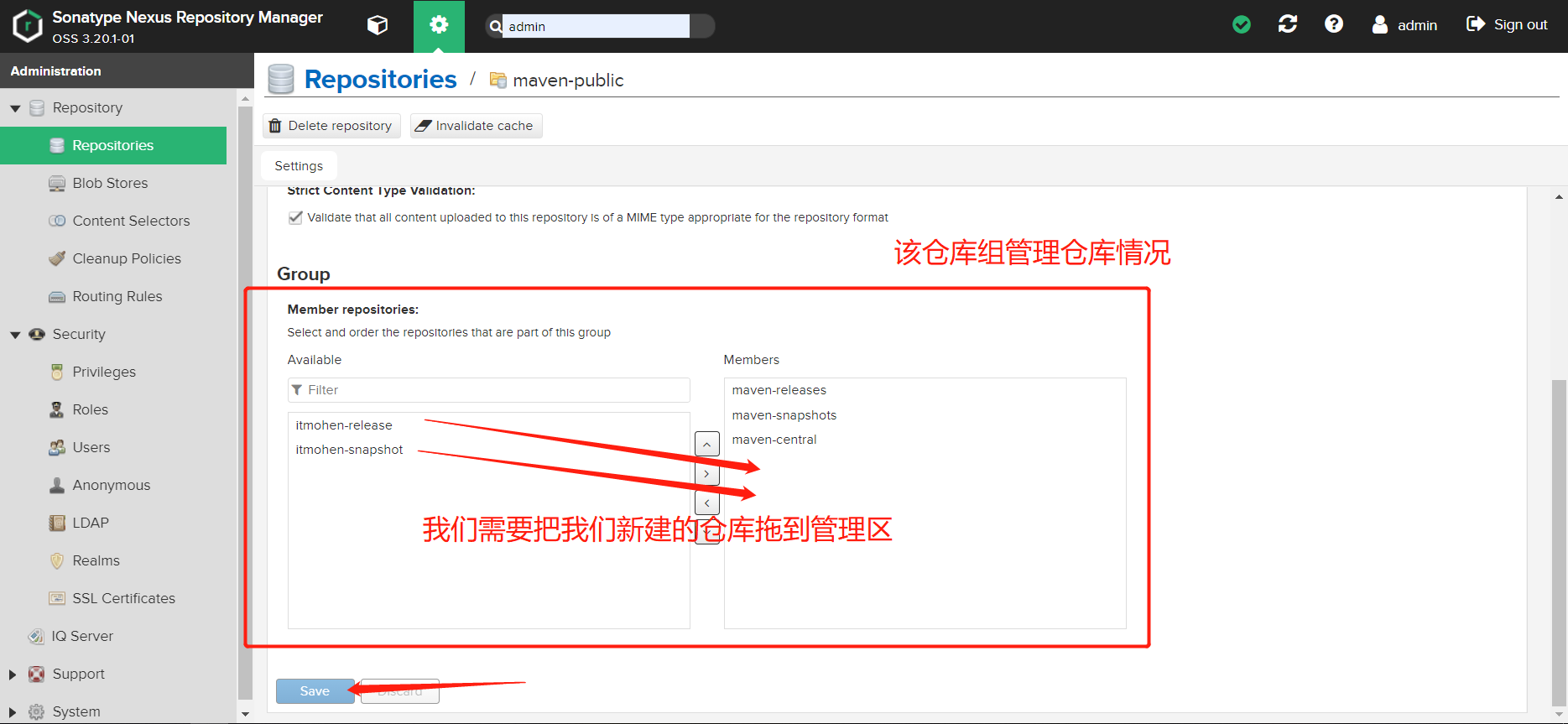Screen dimensions: 1568x724
Task: Click the Delete repository button
Action: (331, 126)
